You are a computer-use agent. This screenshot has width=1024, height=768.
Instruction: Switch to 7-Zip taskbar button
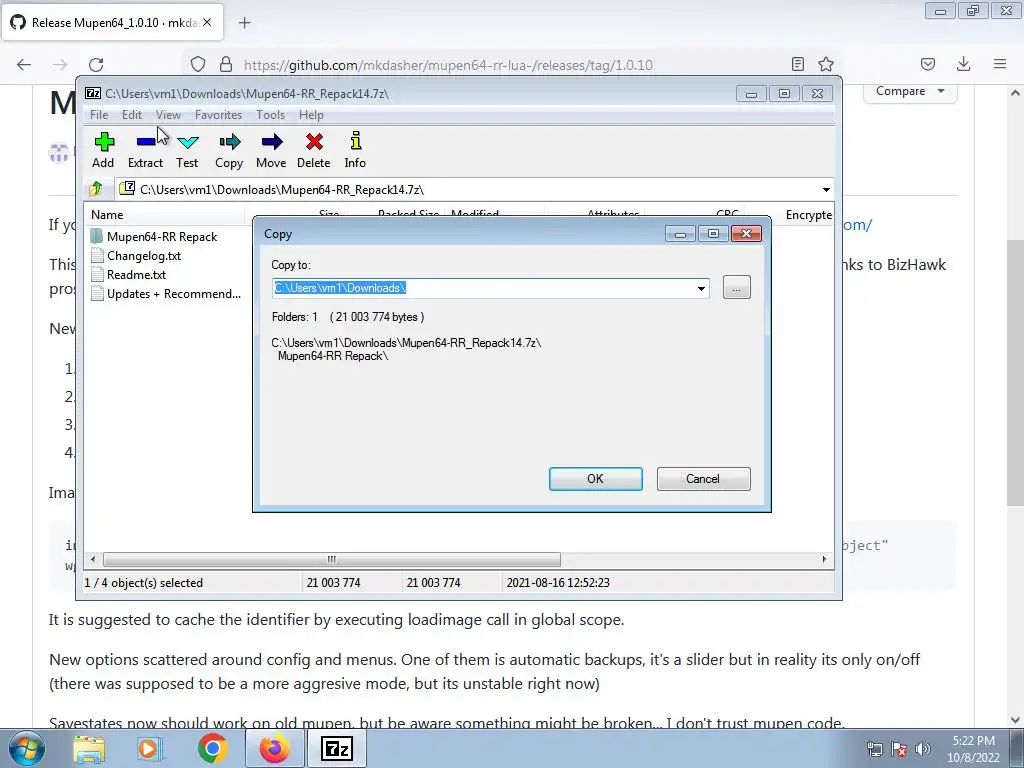point(337,748)
